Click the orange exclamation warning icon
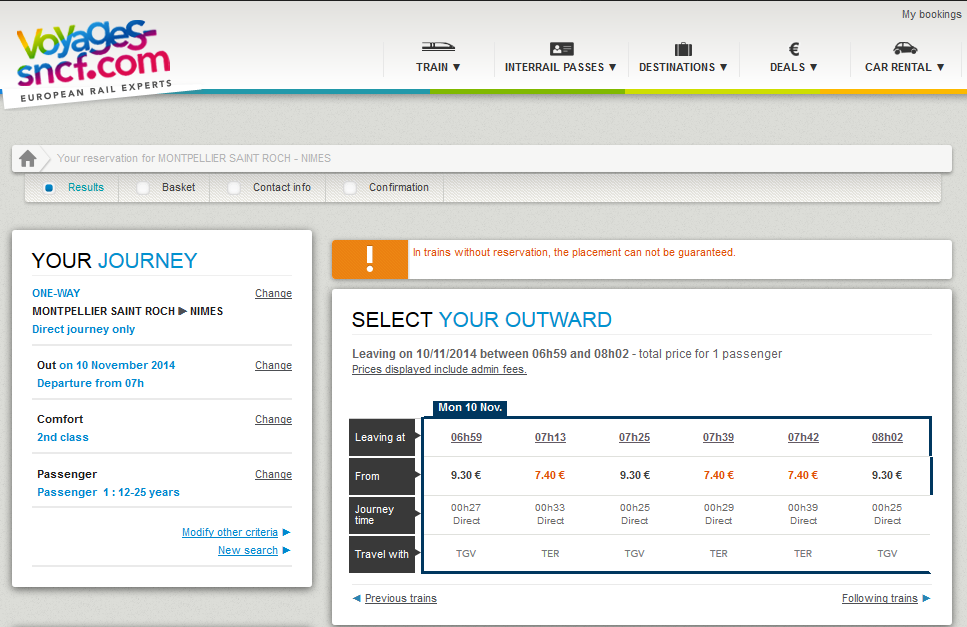 pos(370,259)
